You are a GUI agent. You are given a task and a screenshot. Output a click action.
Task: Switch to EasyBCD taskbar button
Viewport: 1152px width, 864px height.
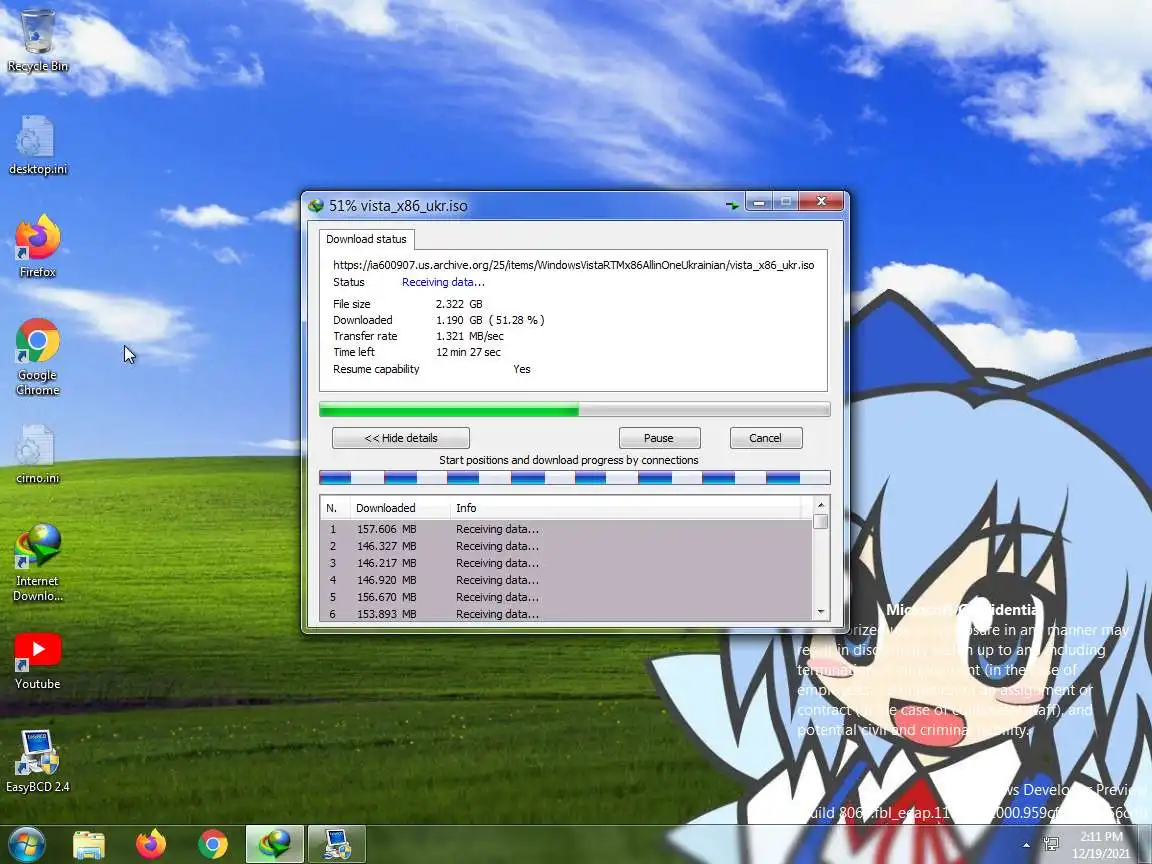[336, 844]
